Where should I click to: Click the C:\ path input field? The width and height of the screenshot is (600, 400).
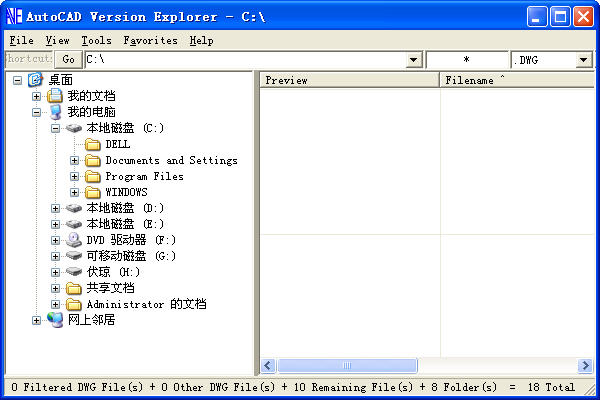point(245,60)
